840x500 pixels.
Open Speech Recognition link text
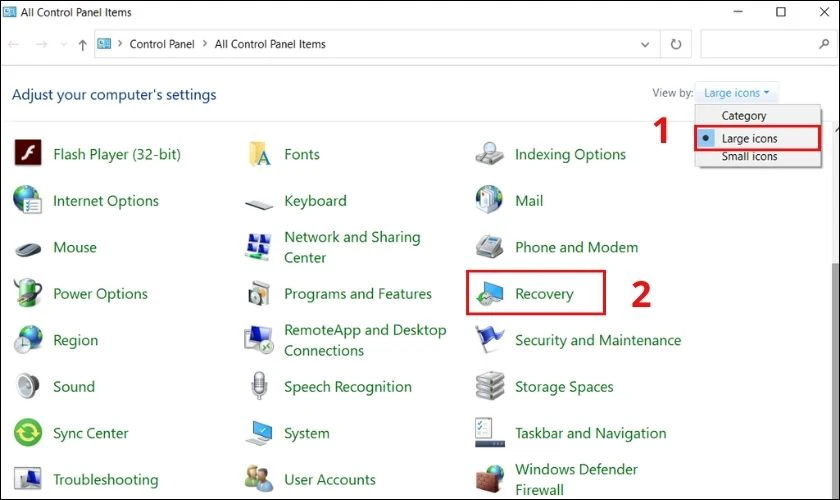[348, 387]
